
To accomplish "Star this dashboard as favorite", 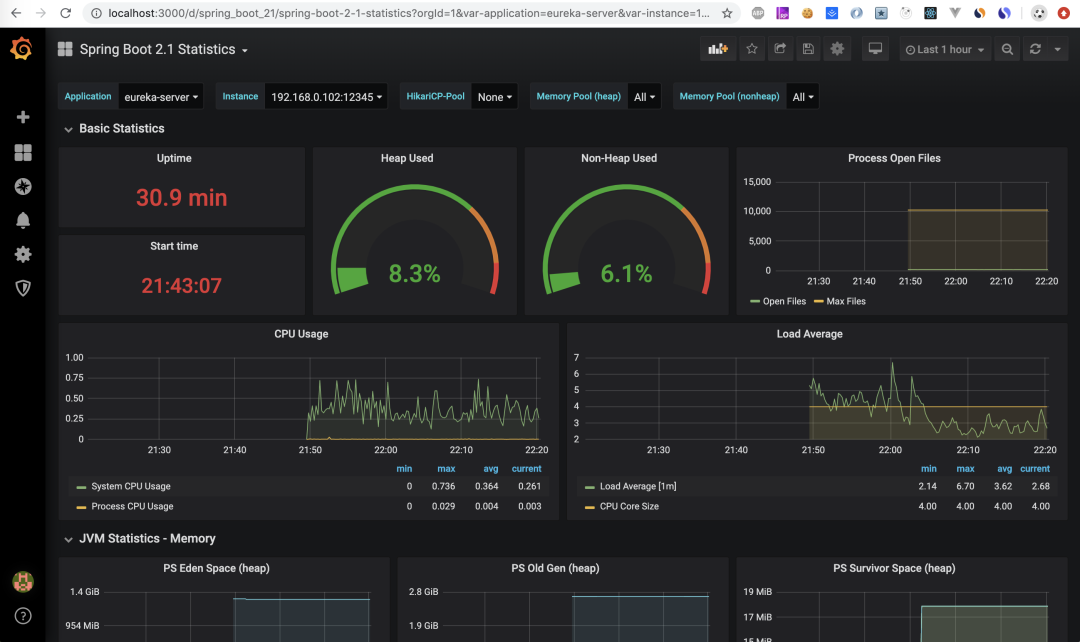I will point(751,49).
